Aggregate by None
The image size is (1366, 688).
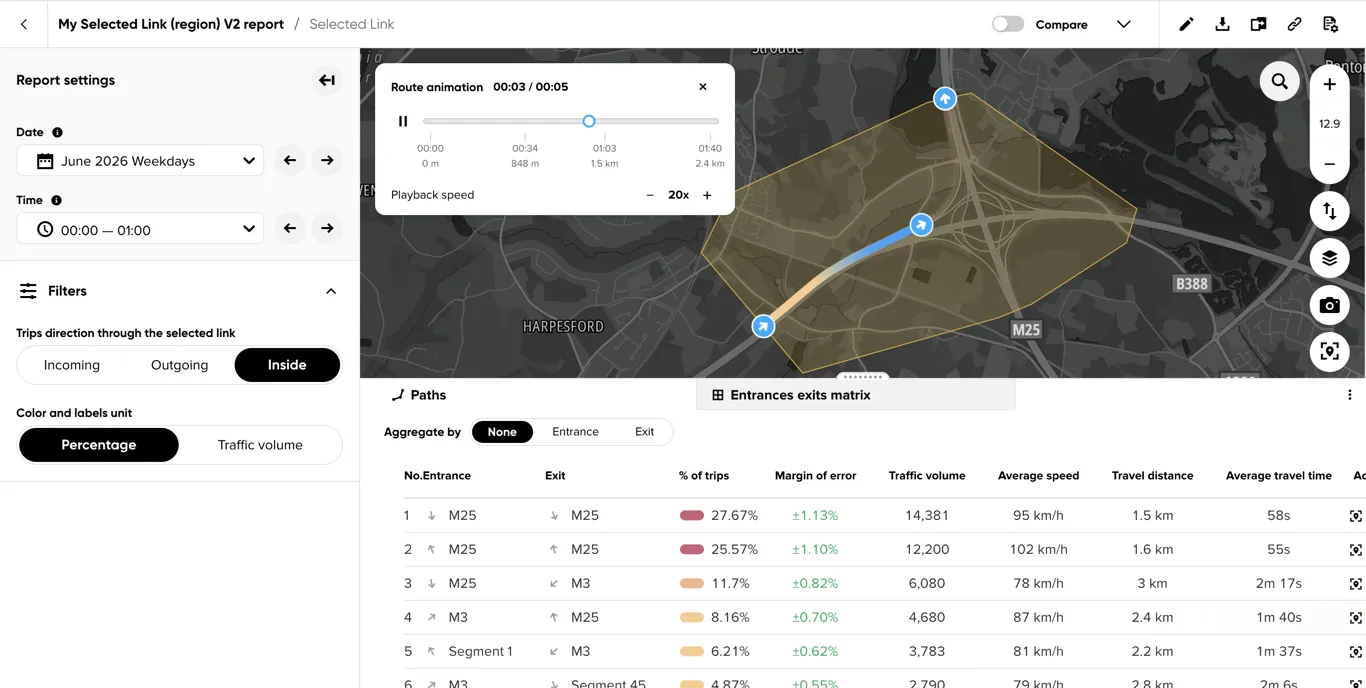click(x=502, y=432)
